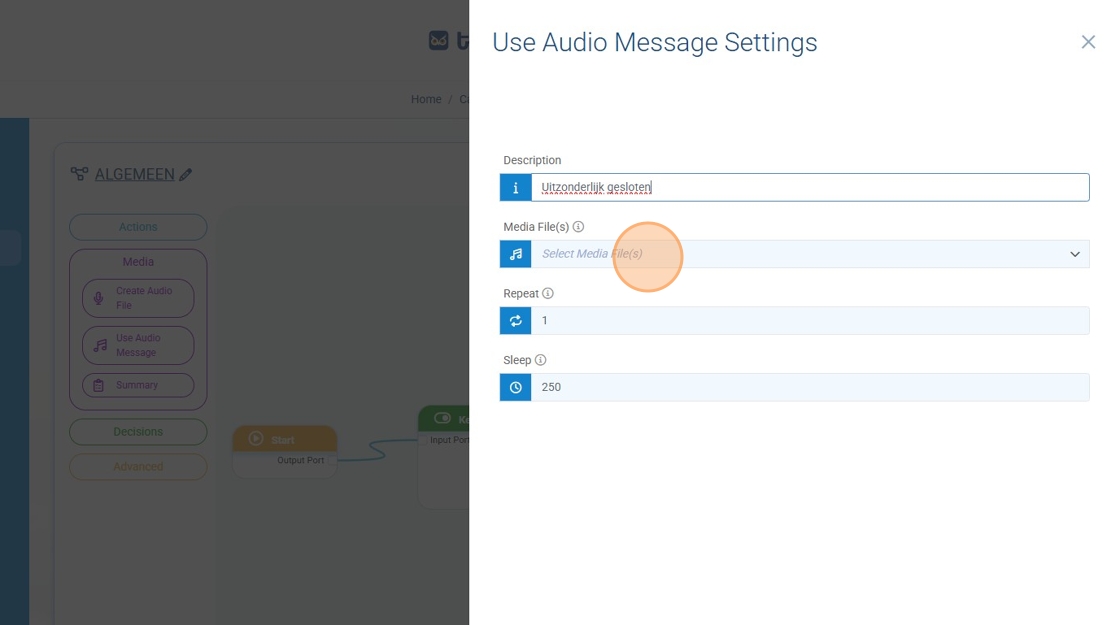This screenshot has height=625, width=1120.
Task: Open the Select Media File(s) dropdown
Action: 800,254
